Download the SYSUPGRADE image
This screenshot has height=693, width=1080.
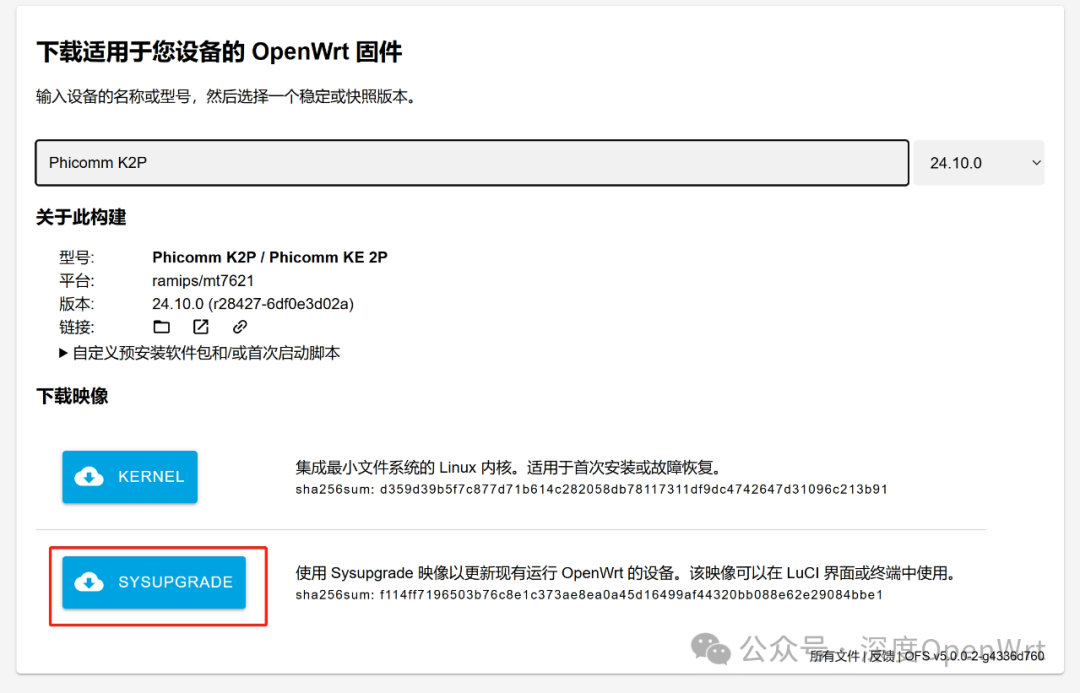154,582
